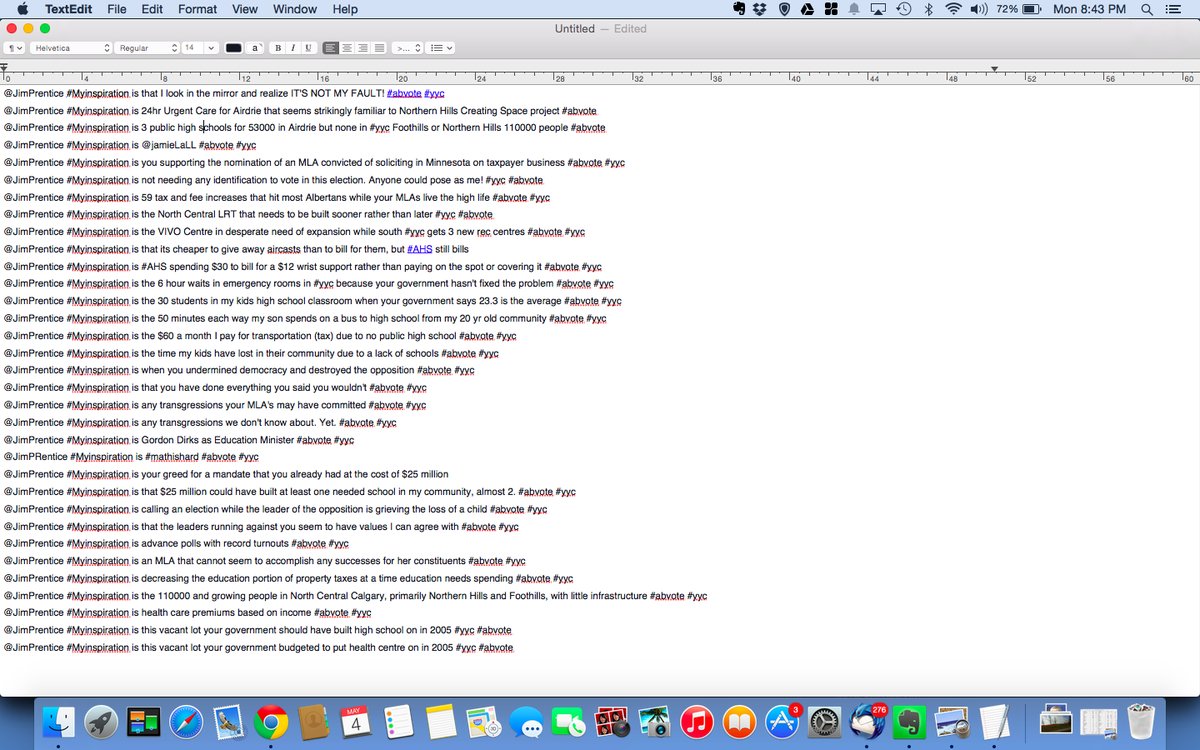
Task: Open Spotlight search in menu bar
Action: point(1147,9)
